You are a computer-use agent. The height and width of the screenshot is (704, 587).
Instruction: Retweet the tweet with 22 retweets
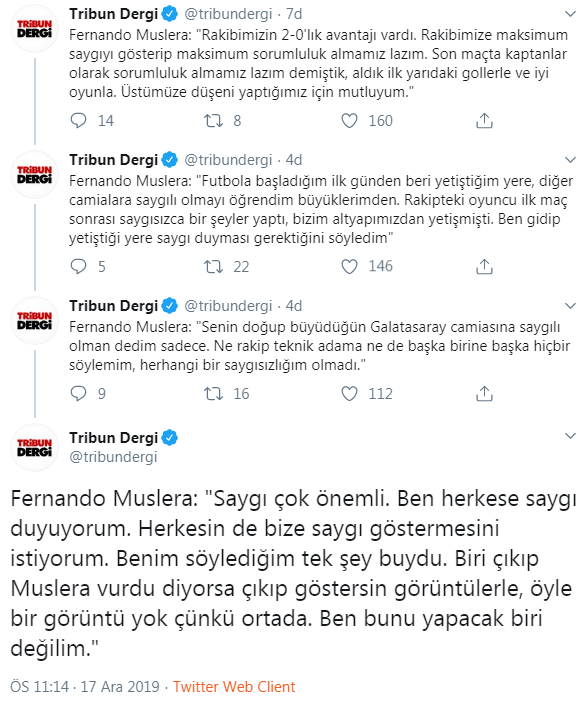pos(213,266)
